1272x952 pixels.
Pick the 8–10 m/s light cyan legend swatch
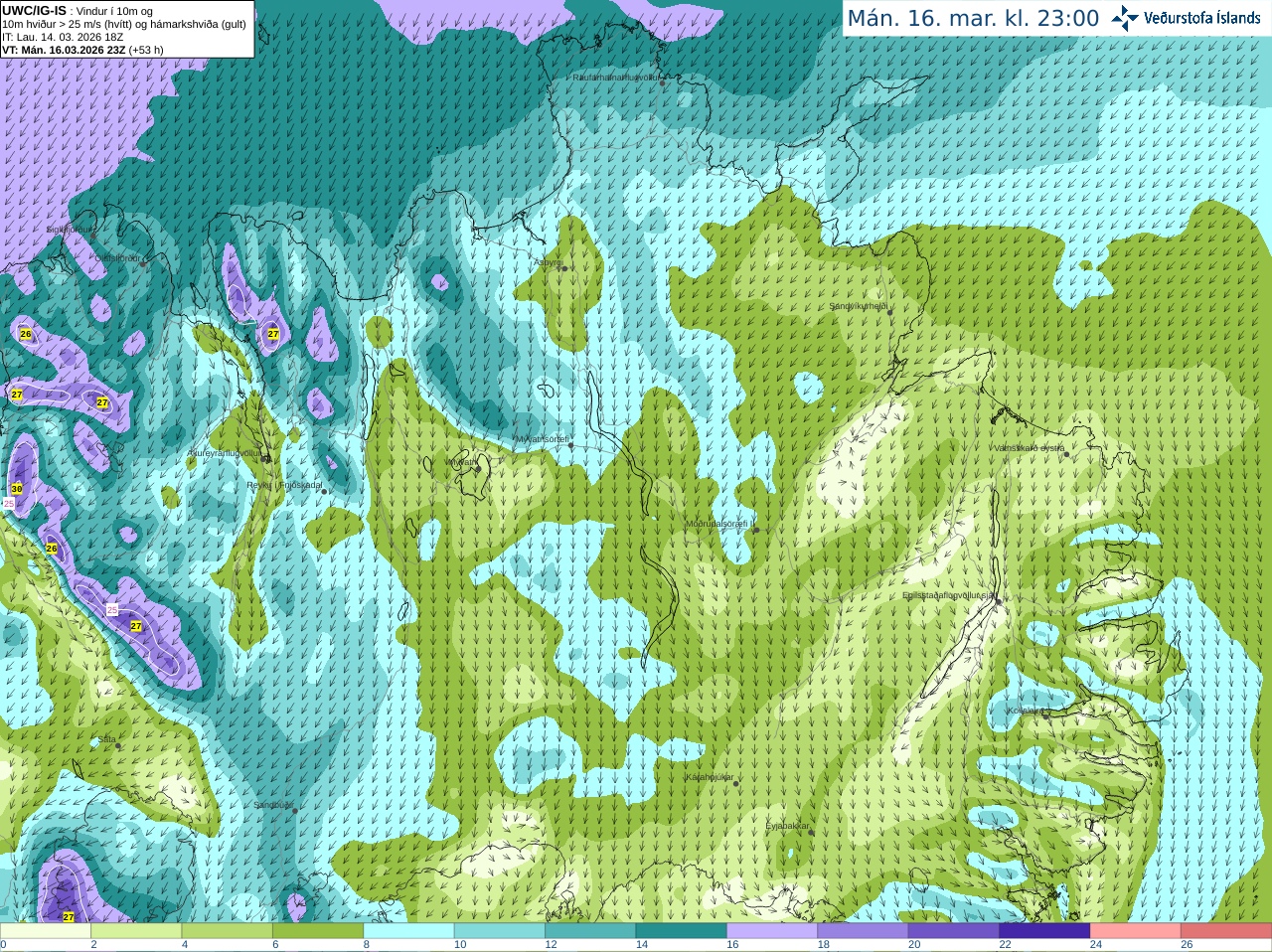[x=409, y=931]
